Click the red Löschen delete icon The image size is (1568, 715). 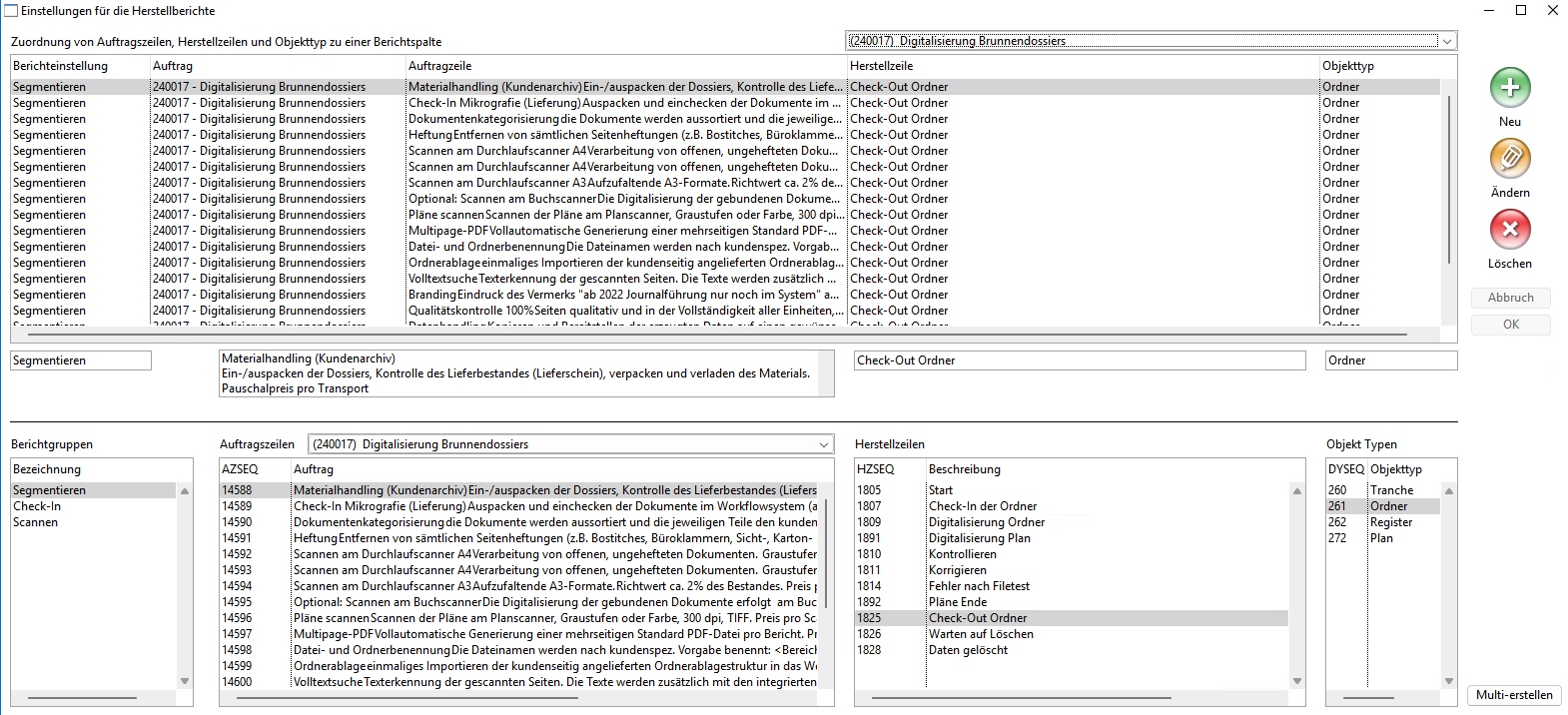(x=1509, y=230)
